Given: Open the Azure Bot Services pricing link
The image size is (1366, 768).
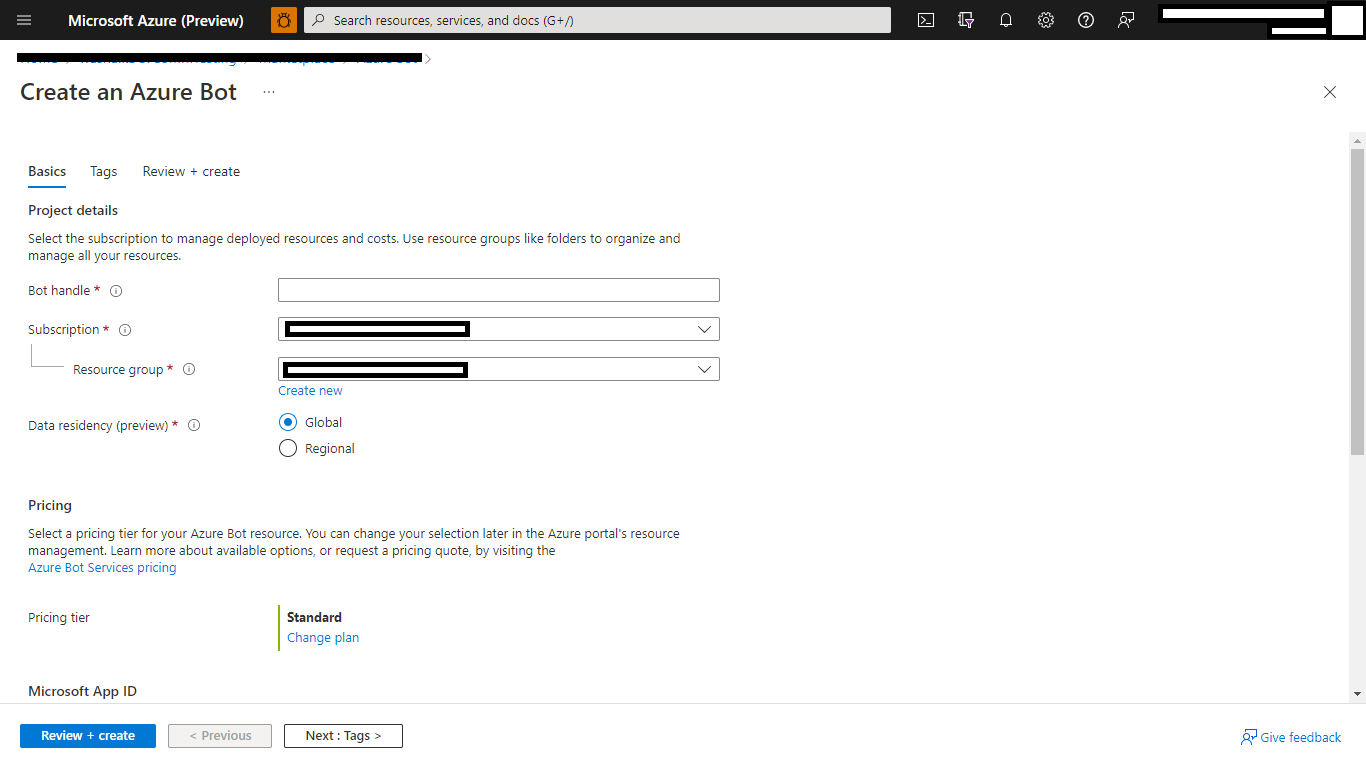Looking at the screenshot, I should [102, 568].
